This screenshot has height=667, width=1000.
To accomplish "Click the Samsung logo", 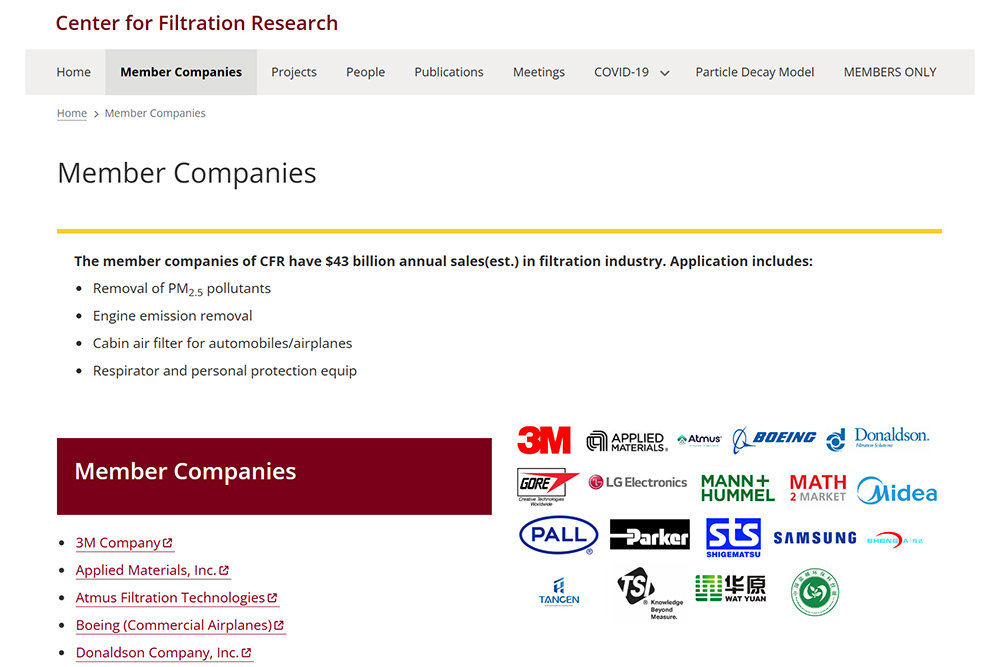I will [x=814, y=538].
